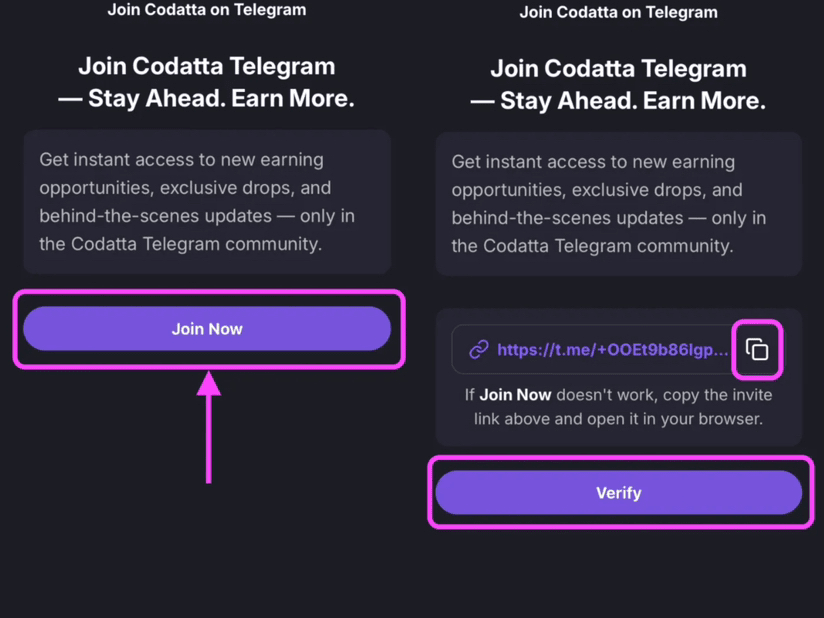
Task: Click the page title above the Join Now panel
Action: pyautogui.click(x=207, y=9)
